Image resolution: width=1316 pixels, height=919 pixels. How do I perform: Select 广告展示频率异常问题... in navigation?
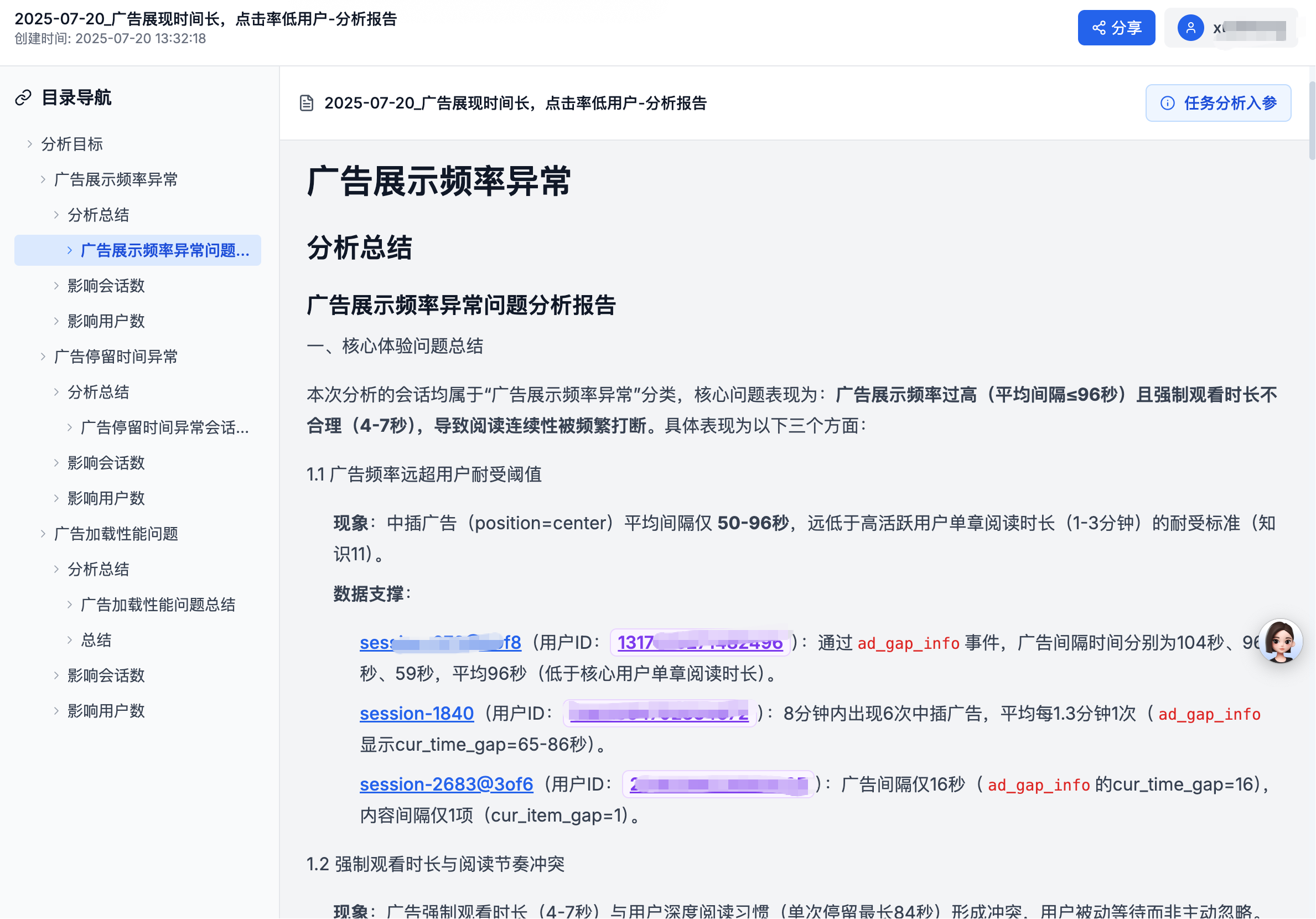(165, 251)
